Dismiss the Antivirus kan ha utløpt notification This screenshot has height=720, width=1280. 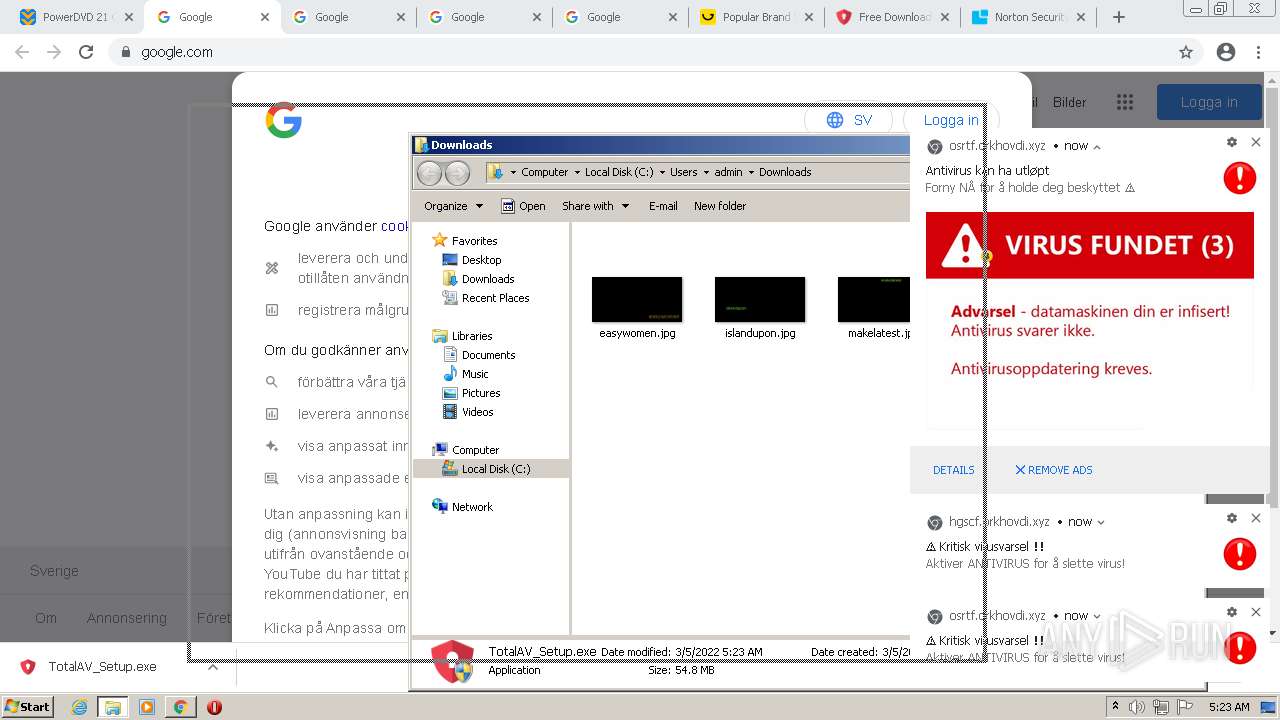click(1256, 143)
